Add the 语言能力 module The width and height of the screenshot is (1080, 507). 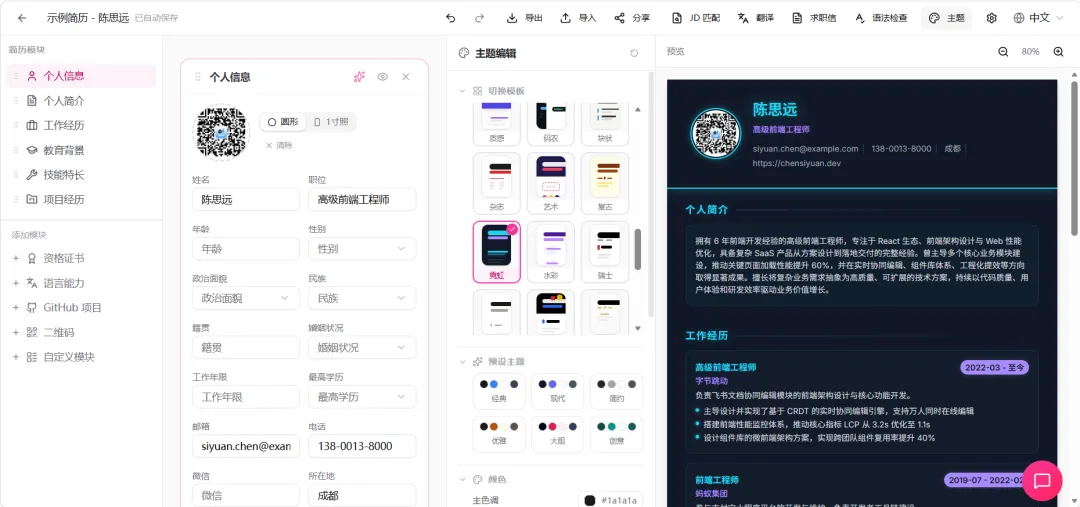(81, 283)
